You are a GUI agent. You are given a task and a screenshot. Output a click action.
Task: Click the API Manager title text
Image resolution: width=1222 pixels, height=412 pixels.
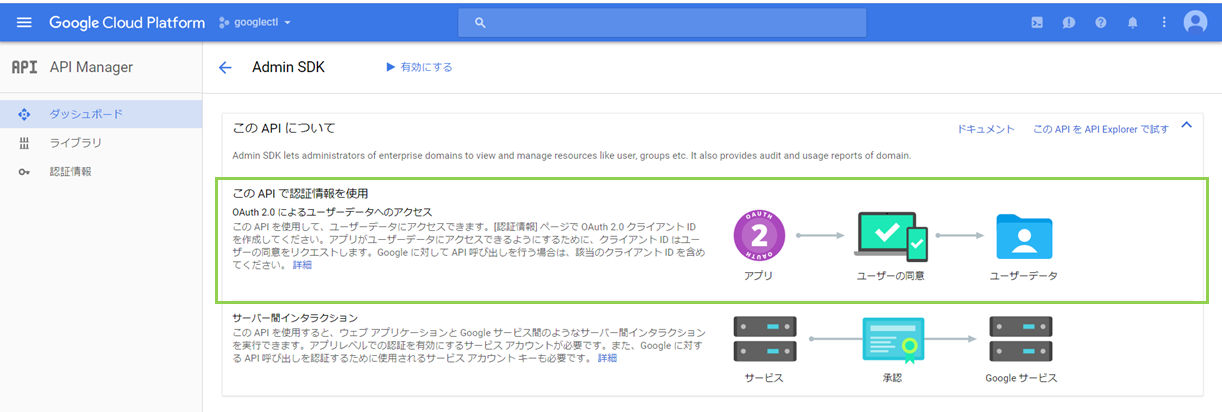point(91,67)
